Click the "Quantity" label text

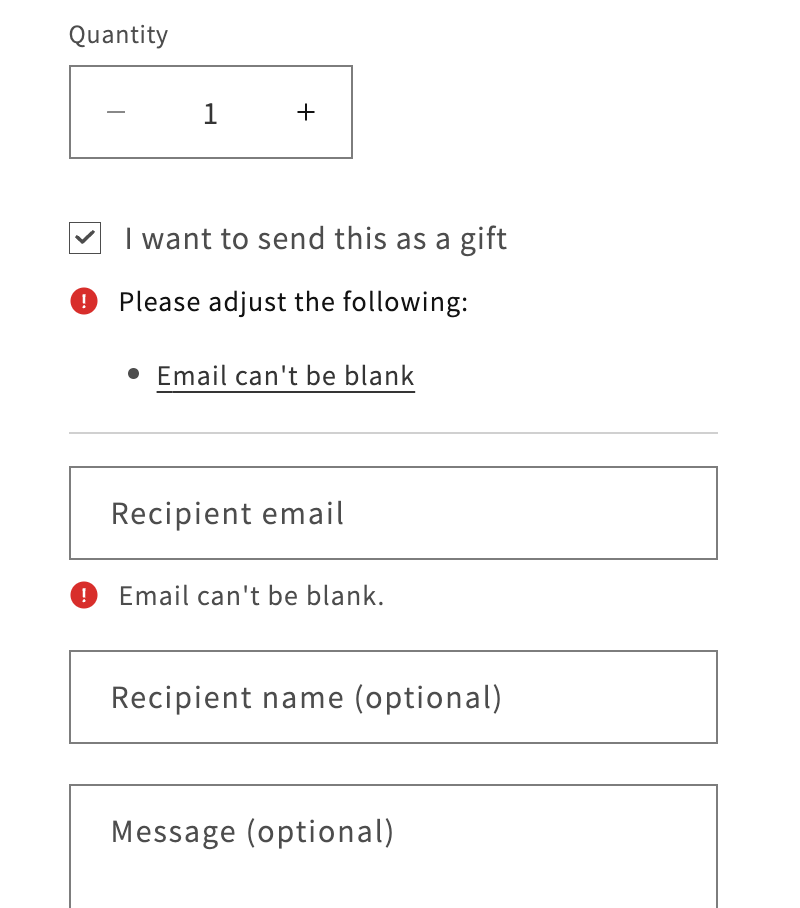pos(118,35)
